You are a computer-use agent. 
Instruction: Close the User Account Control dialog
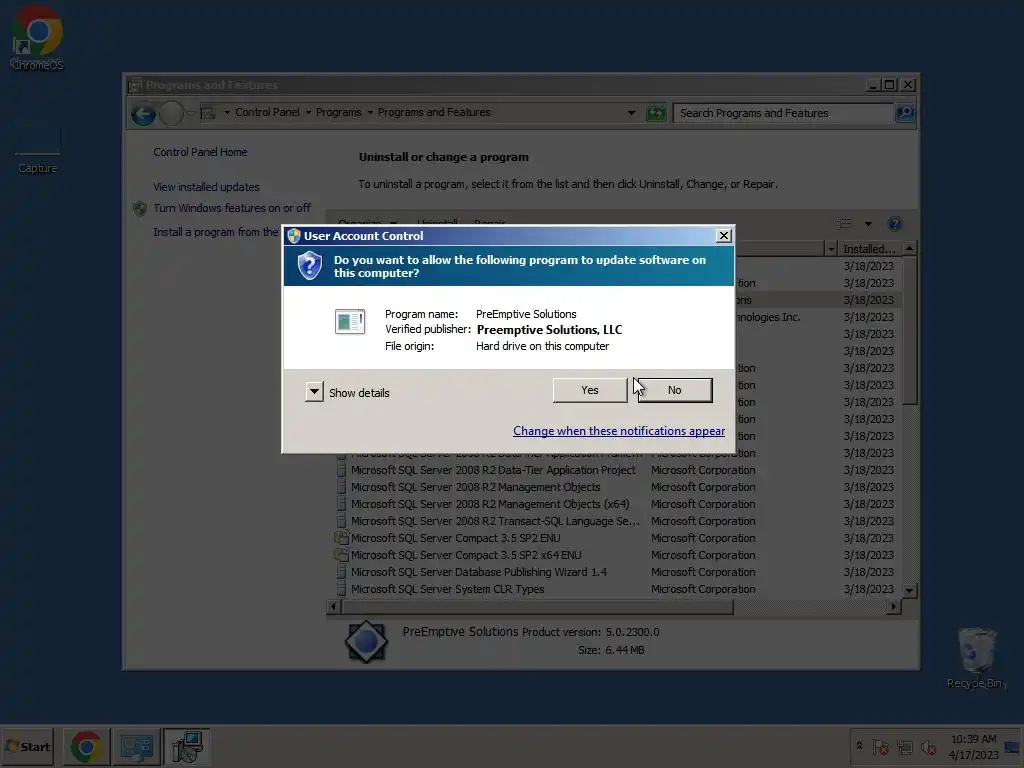pos(723,236)
